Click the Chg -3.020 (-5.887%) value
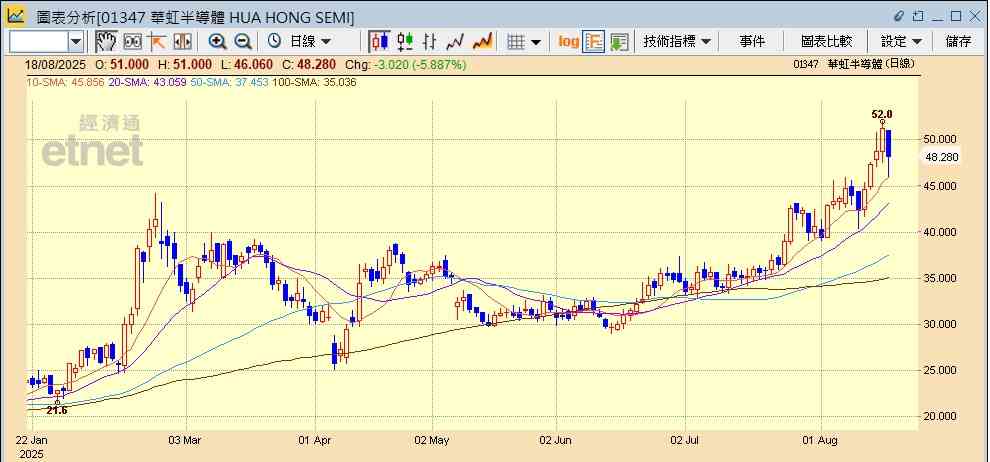990x462 pixels. 407,64
